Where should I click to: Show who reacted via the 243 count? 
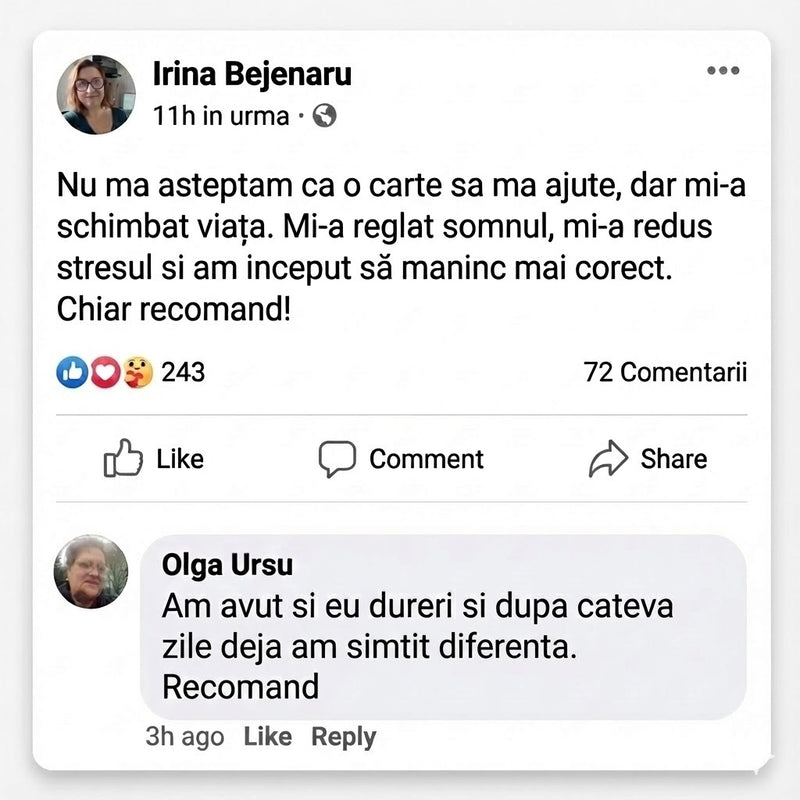[x=183, y=373]
